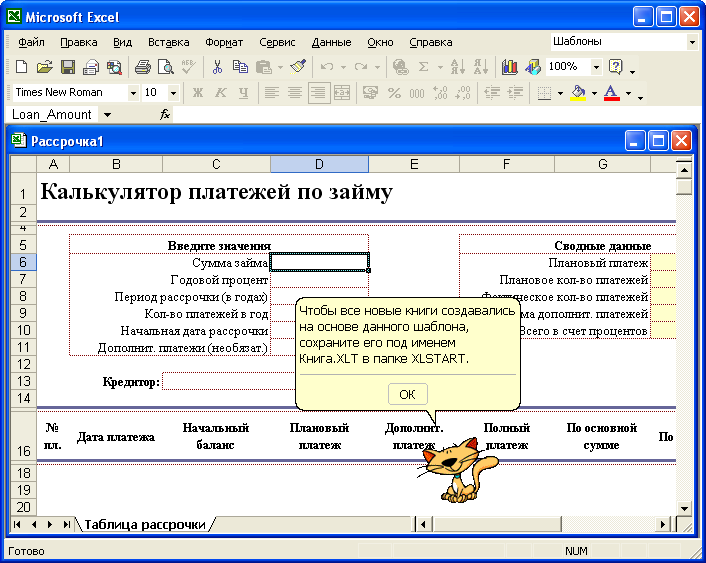Open the Drawing toolbar icon
706x563 pixels.
[x=533, y=67]
